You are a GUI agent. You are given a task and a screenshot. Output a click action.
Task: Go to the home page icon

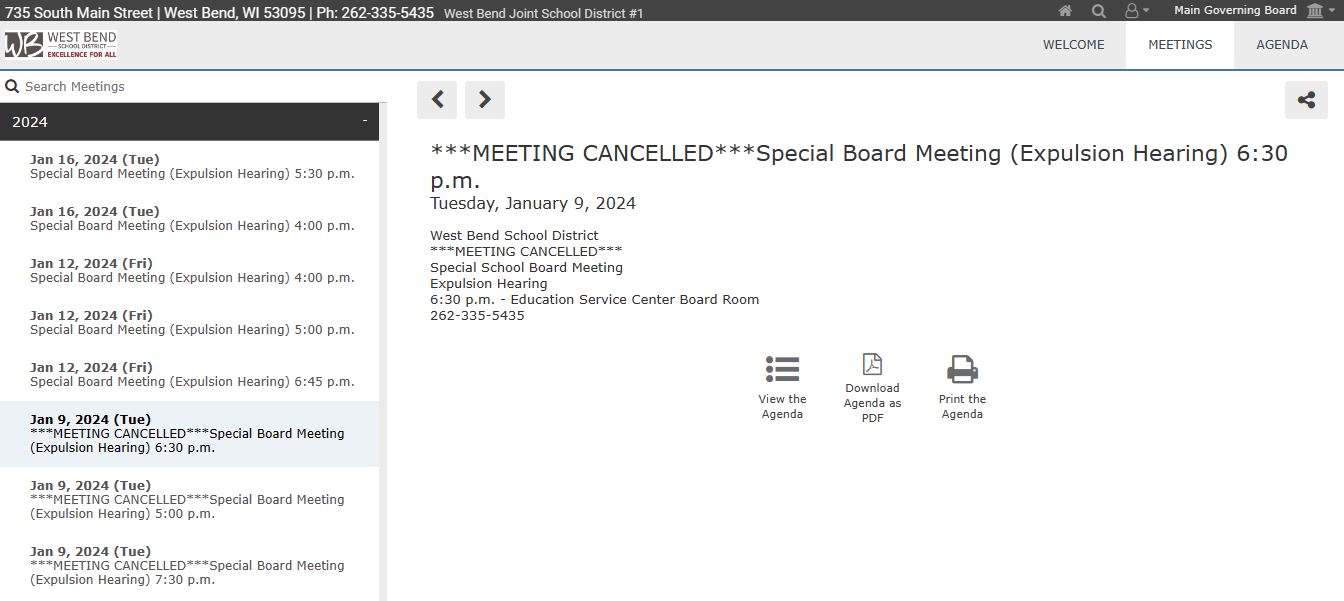(1065, 11)
